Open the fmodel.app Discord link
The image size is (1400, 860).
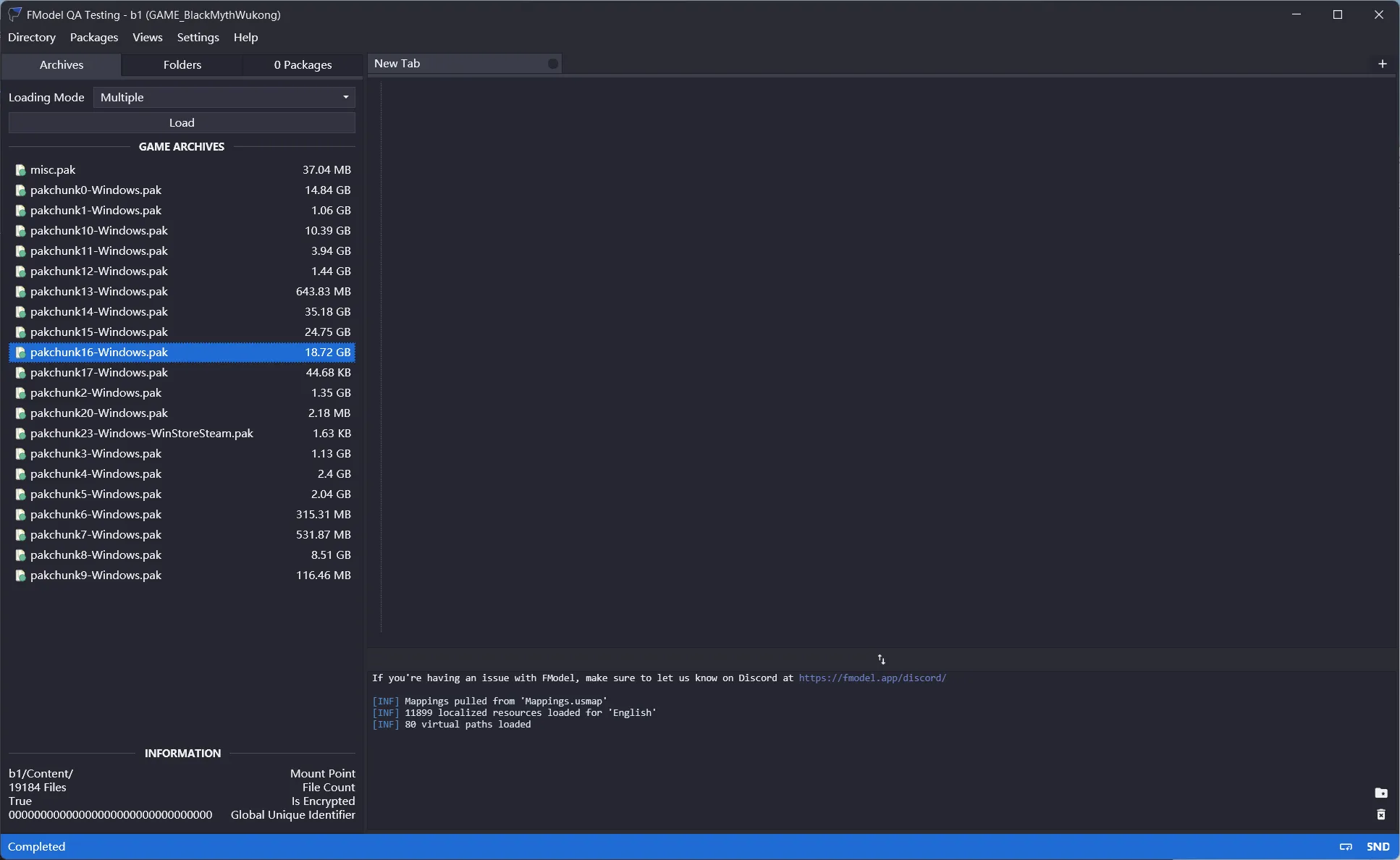point(872,678)
